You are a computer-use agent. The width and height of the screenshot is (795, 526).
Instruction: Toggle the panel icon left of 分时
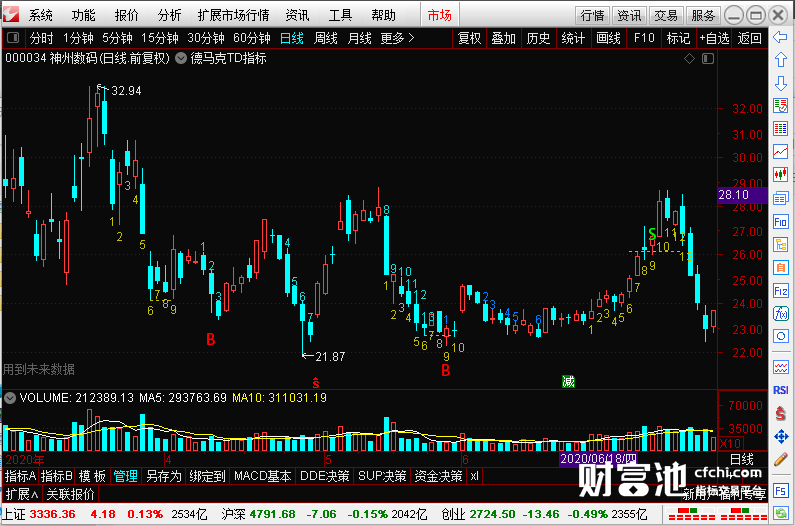pyautogui.click(x=13, y=38)
